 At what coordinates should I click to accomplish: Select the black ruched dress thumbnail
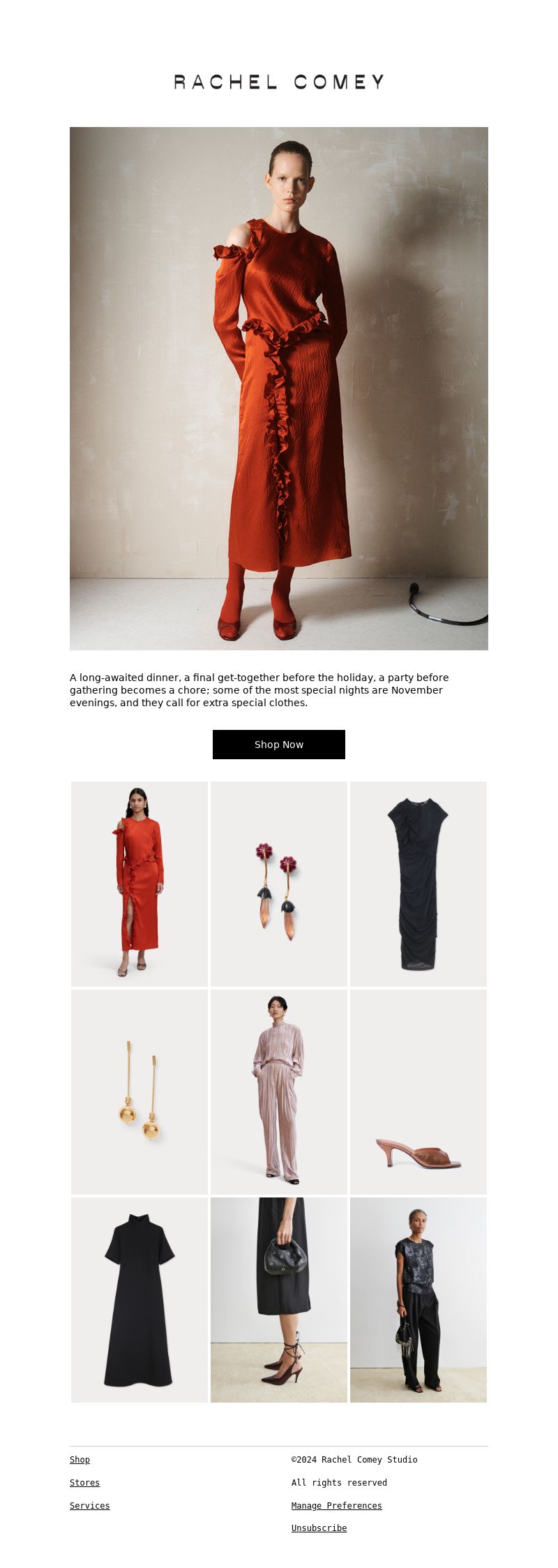[x=418, y=884]
